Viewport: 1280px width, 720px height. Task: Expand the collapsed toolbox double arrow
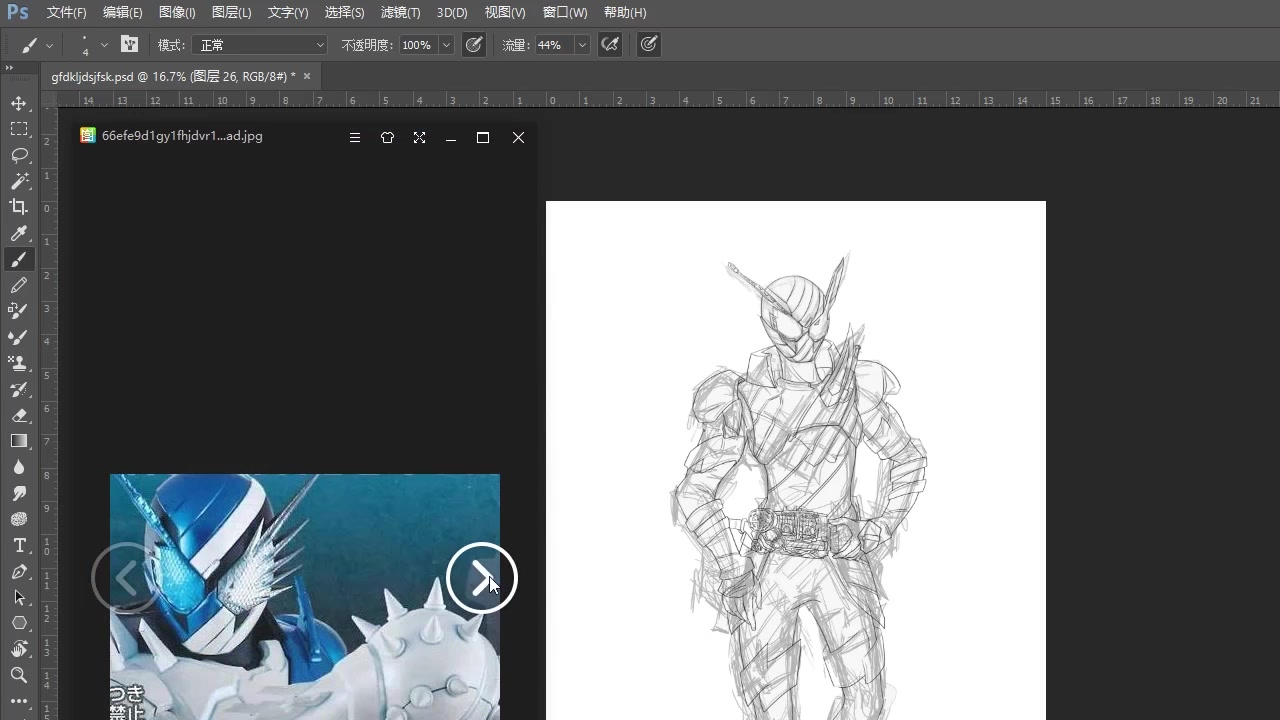pos(9,67)
